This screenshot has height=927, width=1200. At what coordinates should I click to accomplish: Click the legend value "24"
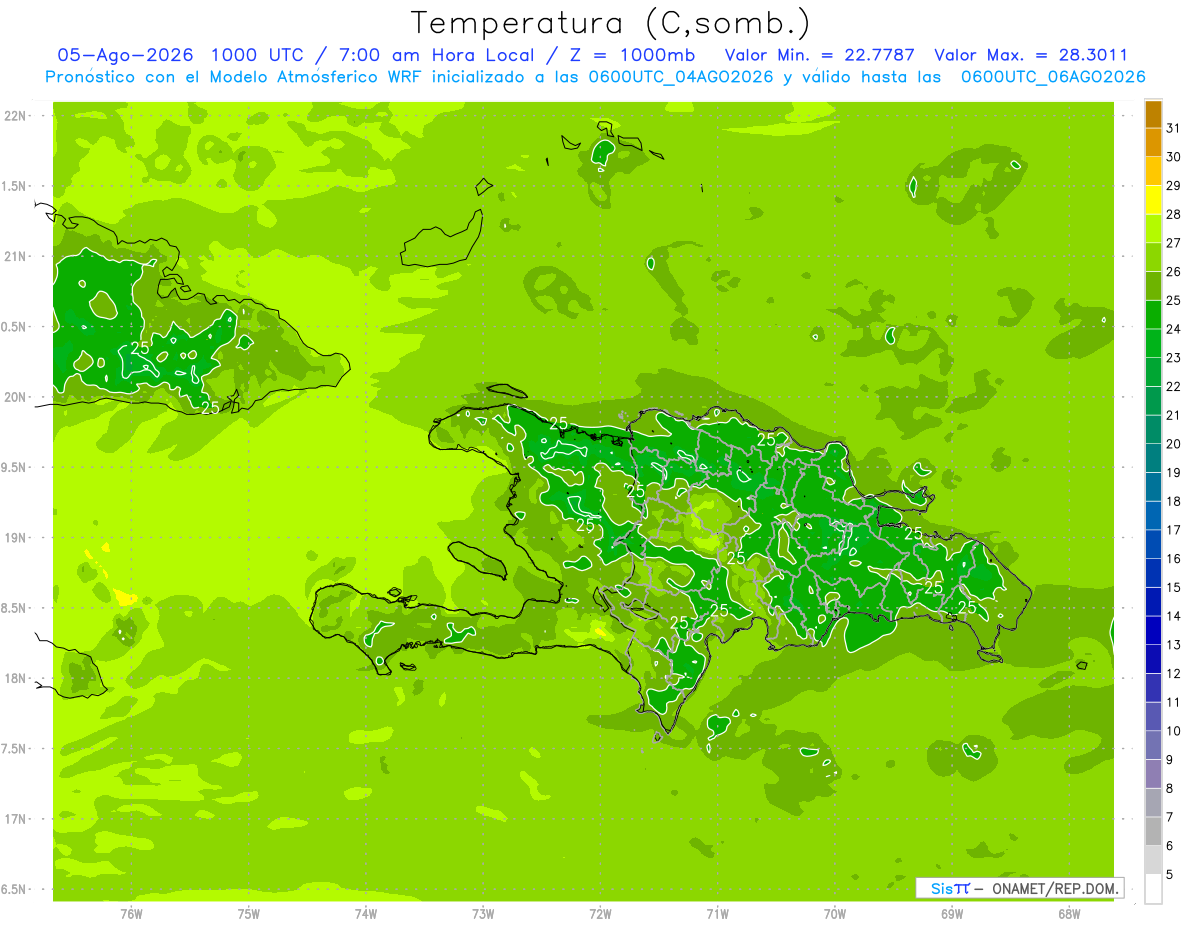1173,329
